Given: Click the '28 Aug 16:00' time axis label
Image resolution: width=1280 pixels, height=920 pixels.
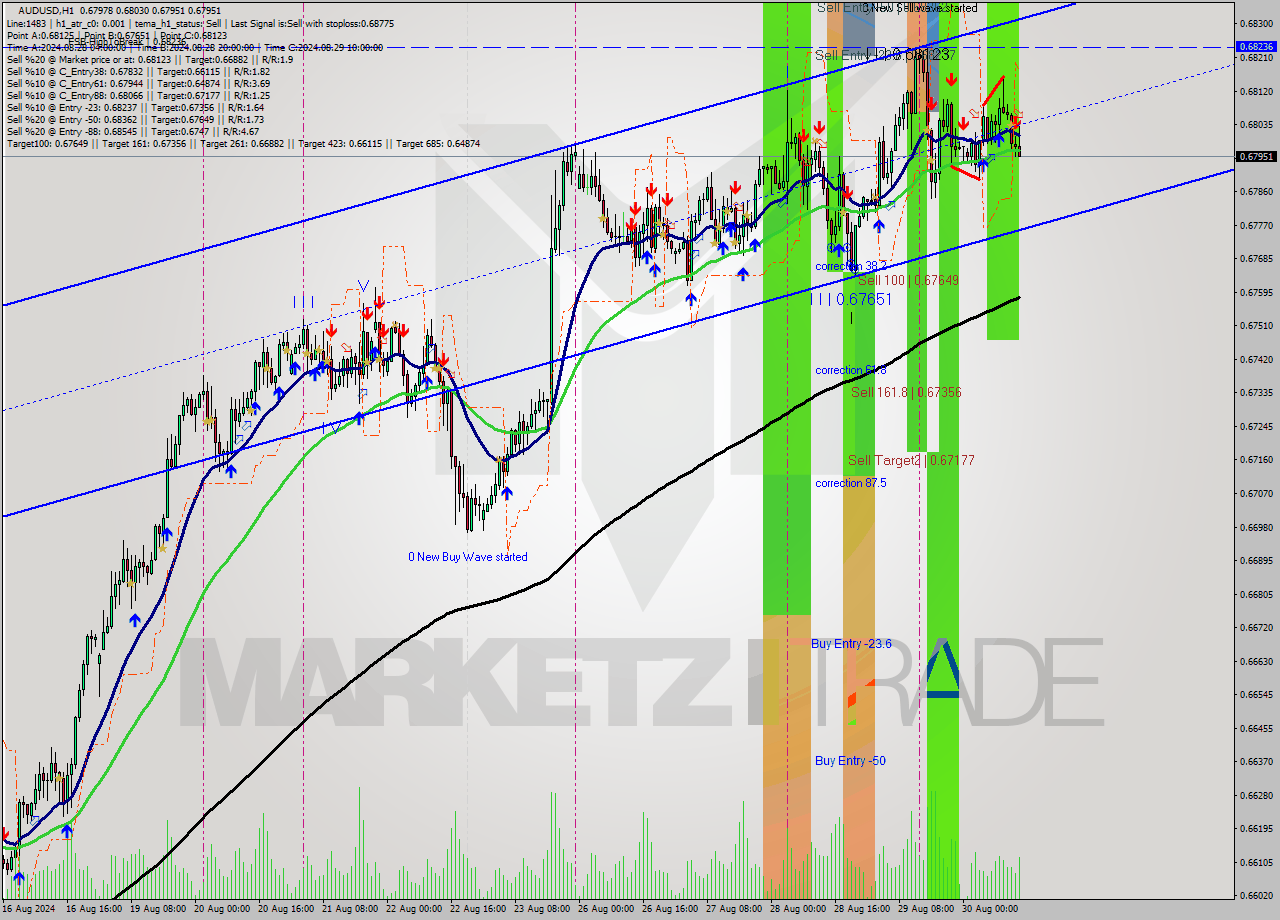Looking at the screenshot, I should [x=862, y=909].
